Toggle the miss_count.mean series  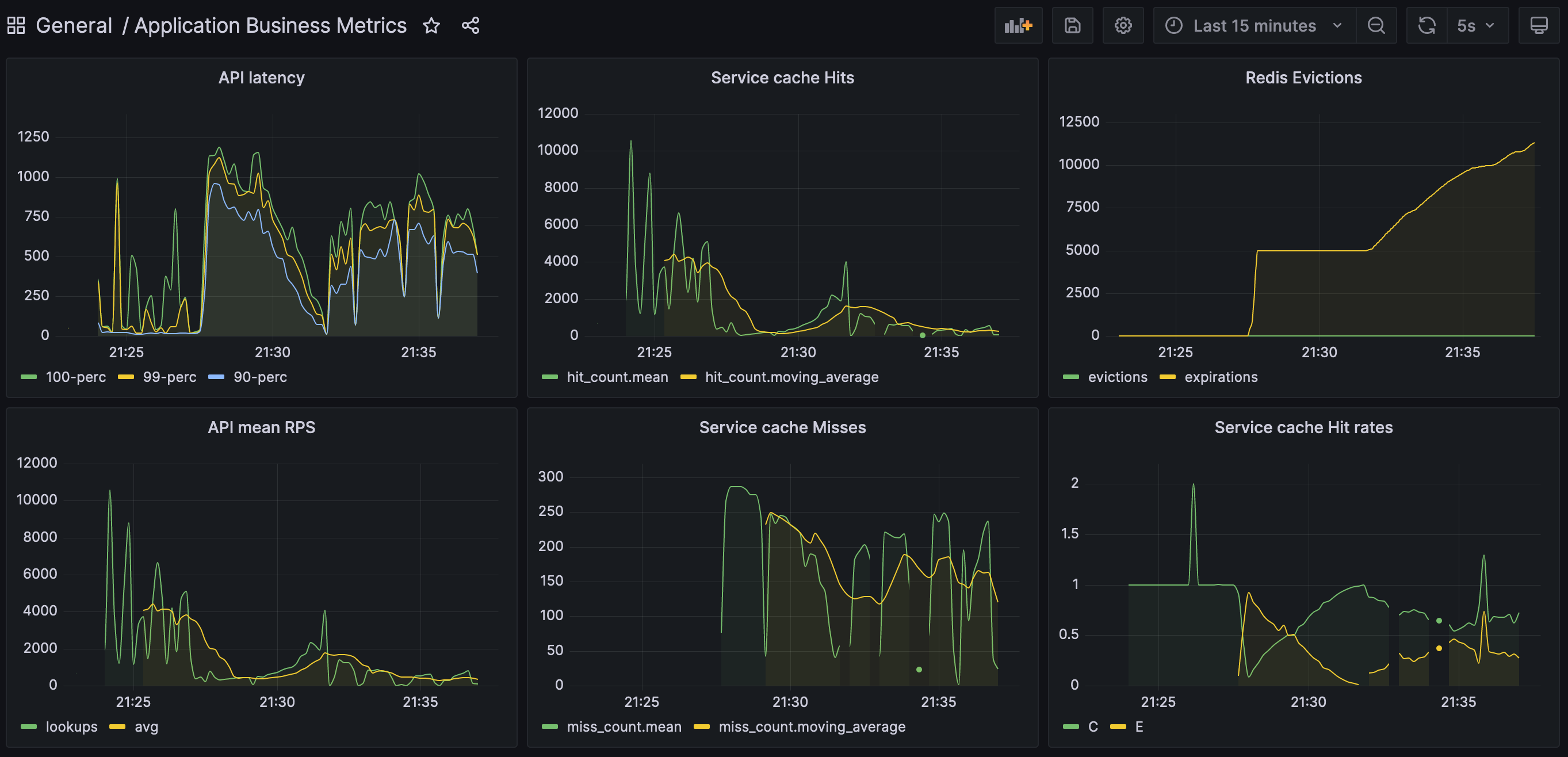(x=624, y=727)
